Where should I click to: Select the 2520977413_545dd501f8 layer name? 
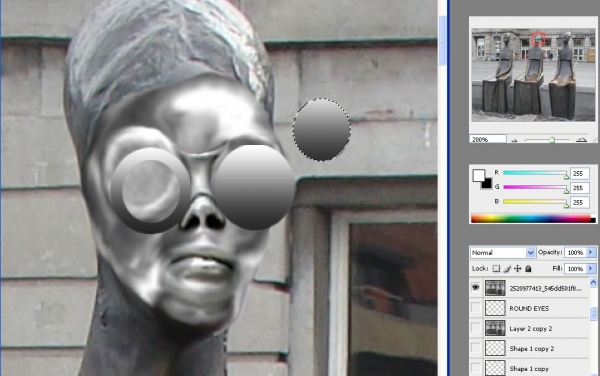tap(545, 288)
